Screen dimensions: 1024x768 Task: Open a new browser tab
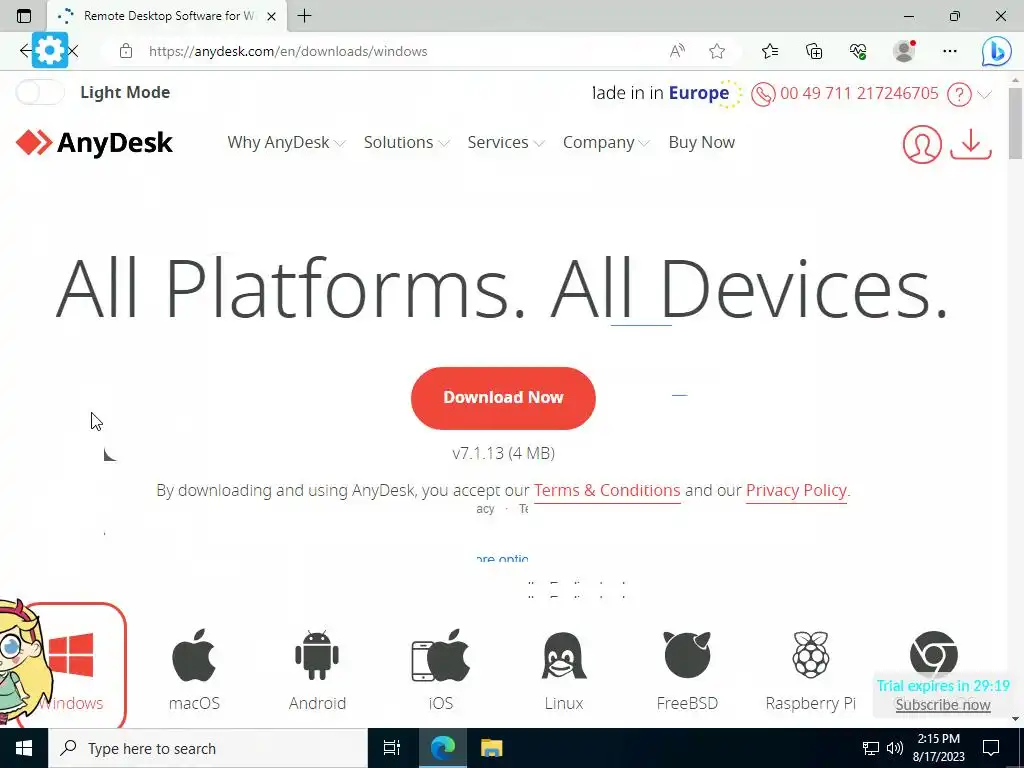coord(304,16)
